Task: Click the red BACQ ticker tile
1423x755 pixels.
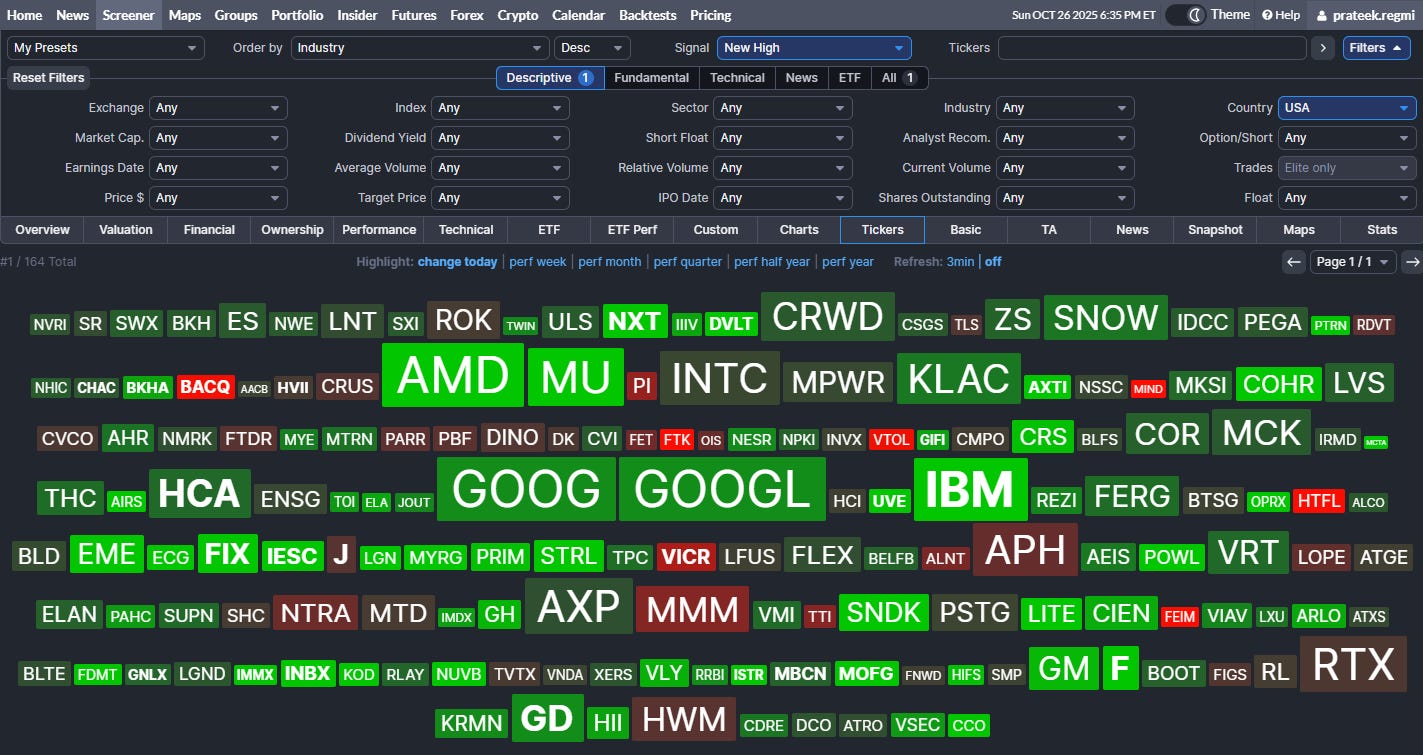Action: (x=205, y=387)
